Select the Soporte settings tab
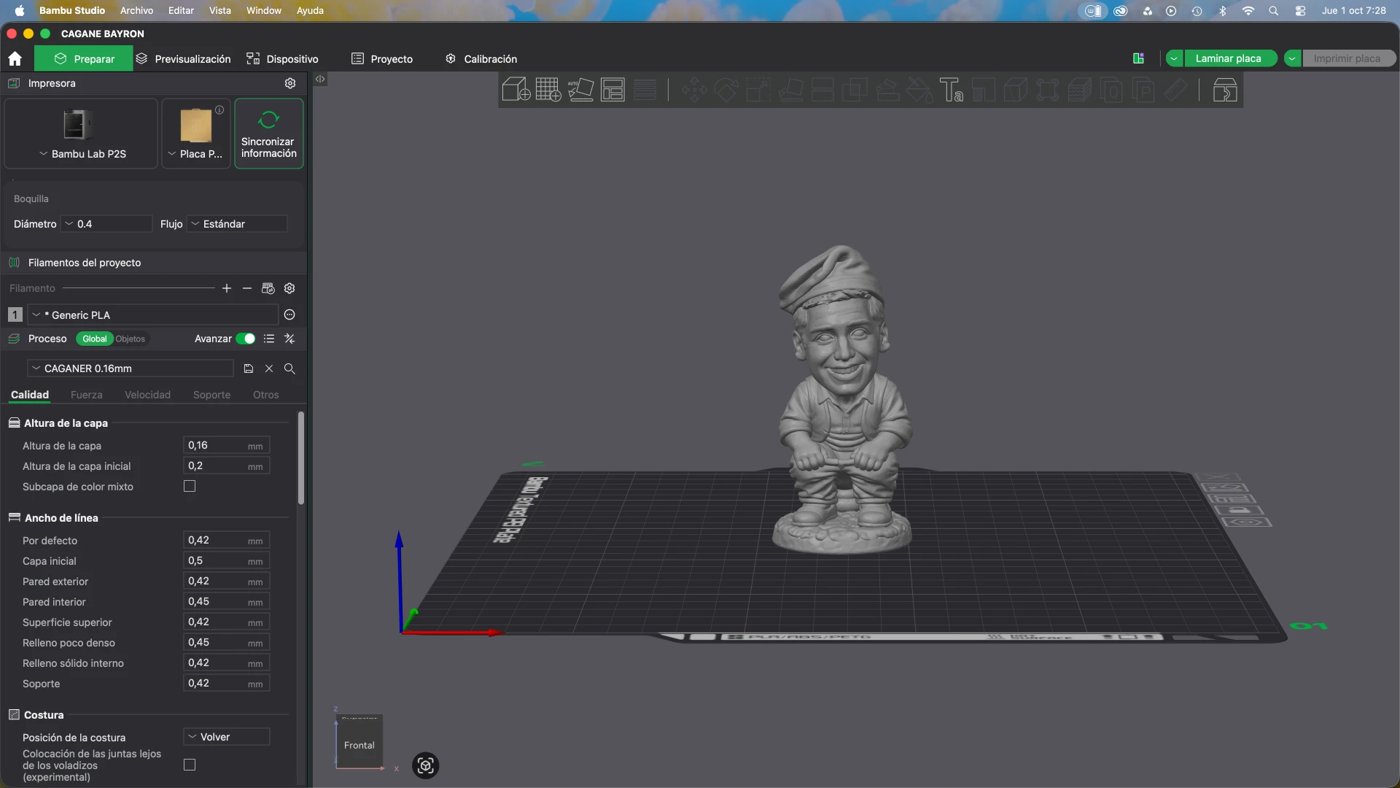This screenshot has width=1400, height=788. click(x=211, y=395)
